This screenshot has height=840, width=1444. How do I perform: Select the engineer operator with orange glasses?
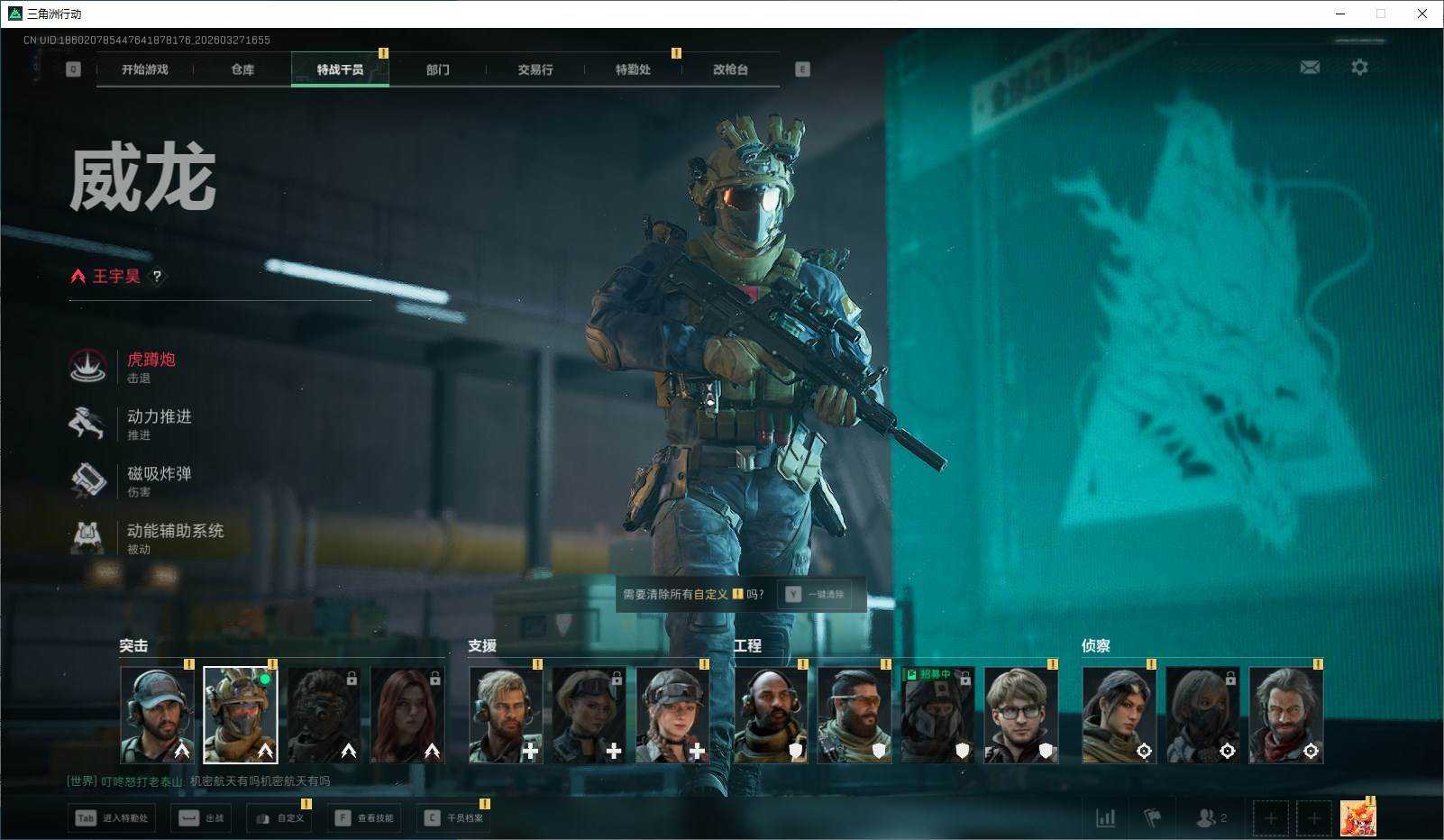(x=854, y=716)
